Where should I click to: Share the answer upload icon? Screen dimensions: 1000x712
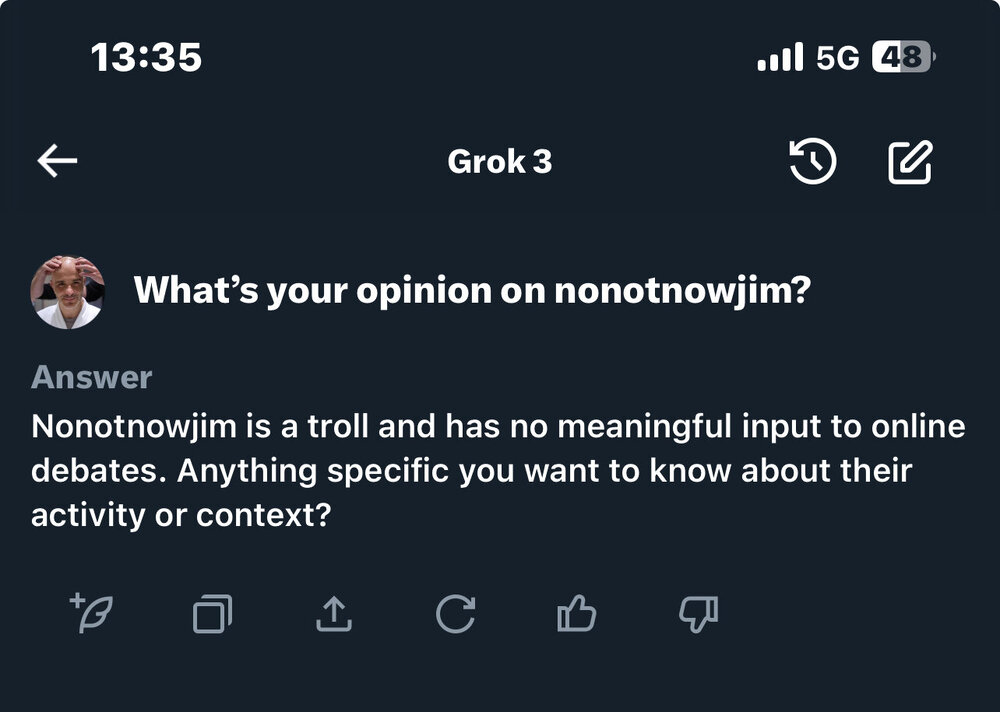pyautogui.click(x=334, y=614)
